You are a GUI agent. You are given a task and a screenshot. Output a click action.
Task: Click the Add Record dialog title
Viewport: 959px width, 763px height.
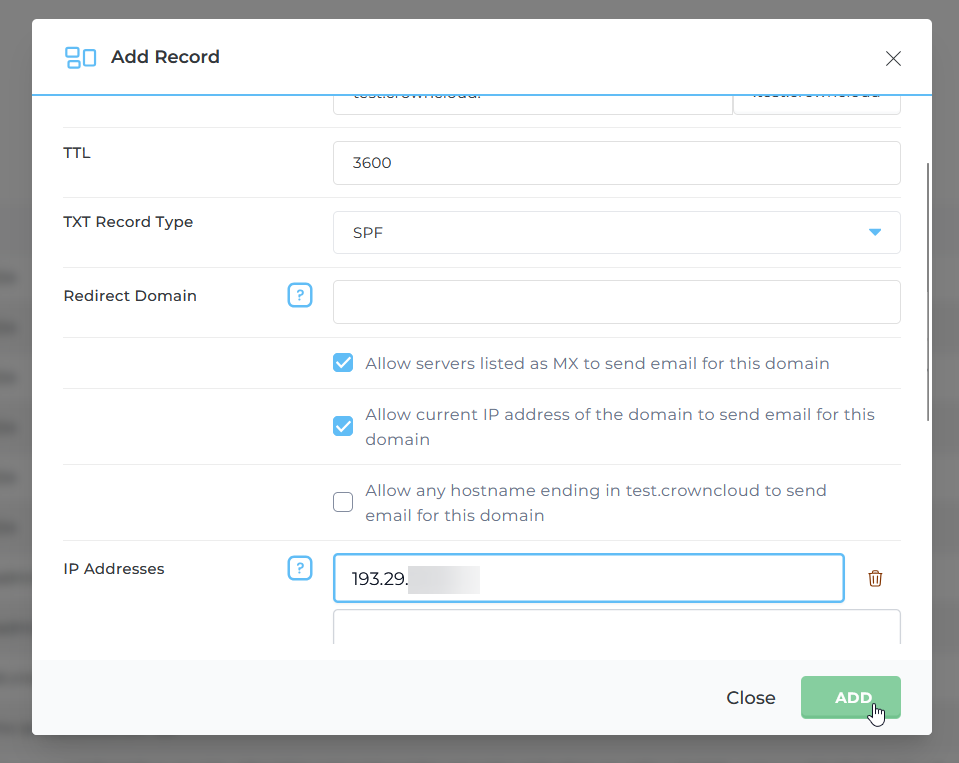pos(165,57)
